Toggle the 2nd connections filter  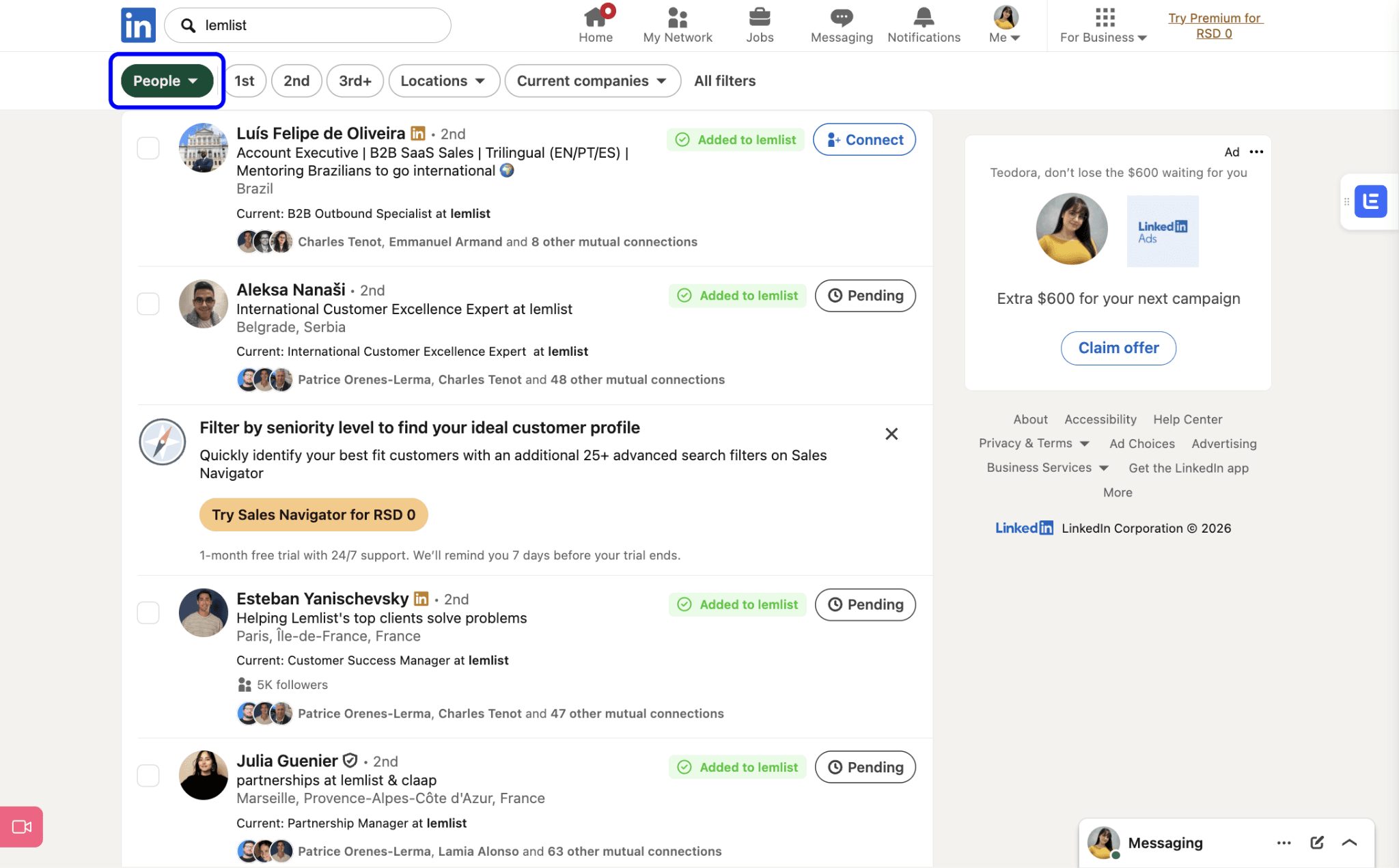coord(296,81)
